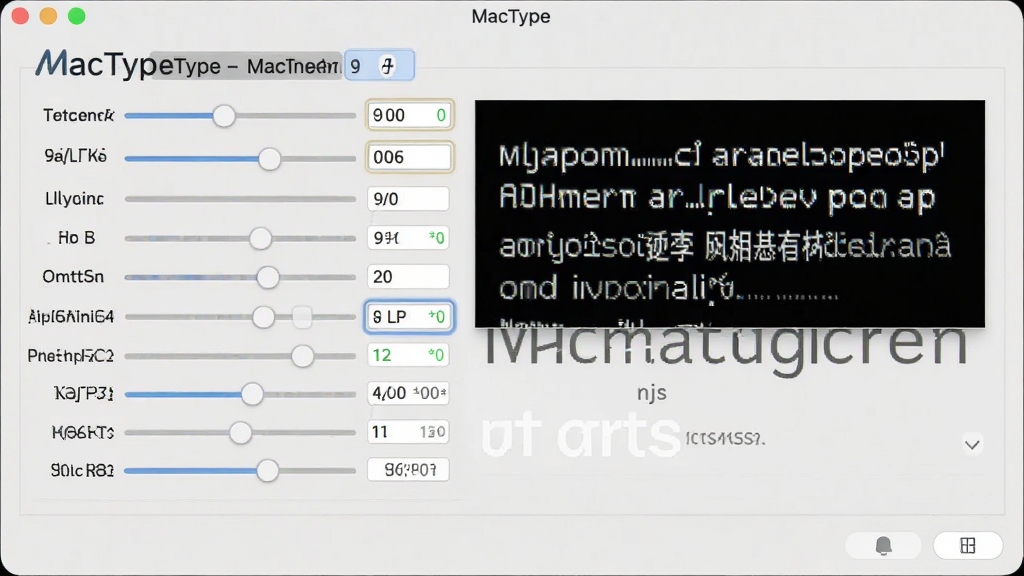Click the 9a/LΓKé slider handle
This screenshot has width=1024, height=576.
click(x=269, y=159)
